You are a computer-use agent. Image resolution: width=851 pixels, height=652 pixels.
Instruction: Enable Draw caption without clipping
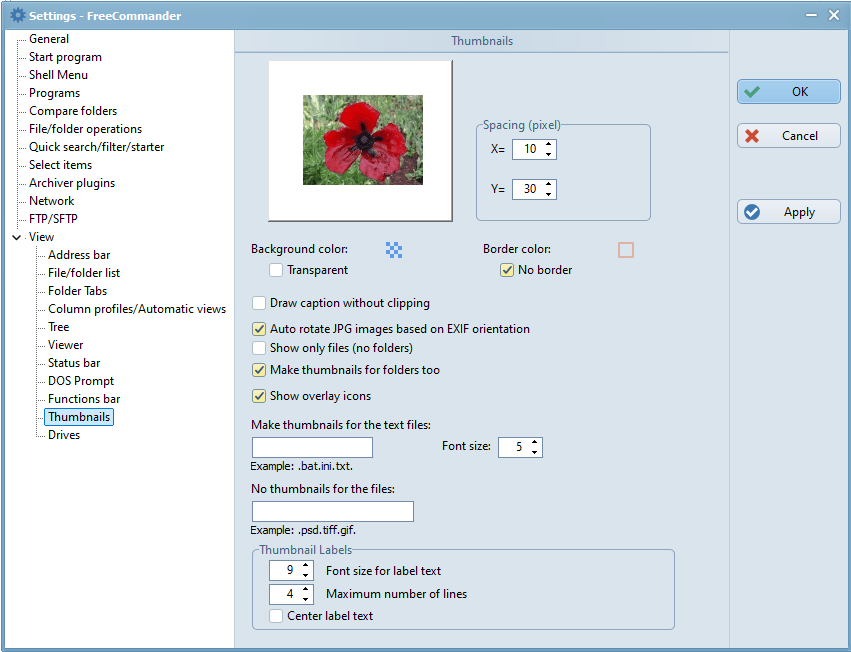point(259,303)
